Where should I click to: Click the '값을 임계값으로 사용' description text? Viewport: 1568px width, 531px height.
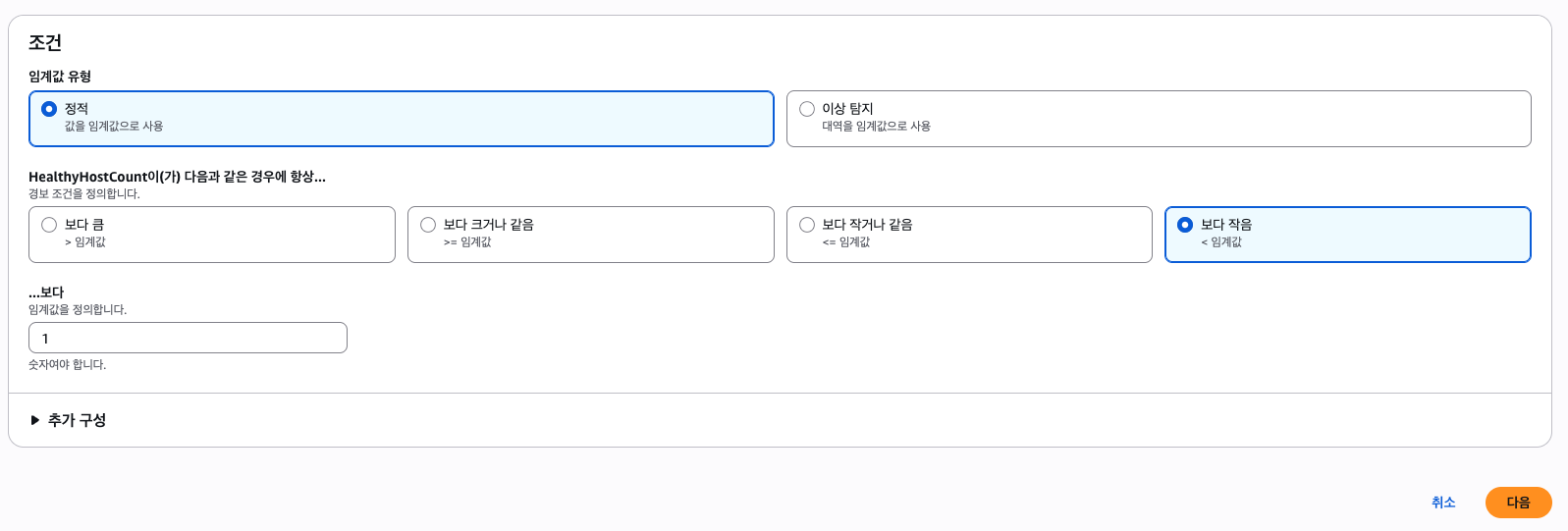pyautogui.click(x=114, y=127)
